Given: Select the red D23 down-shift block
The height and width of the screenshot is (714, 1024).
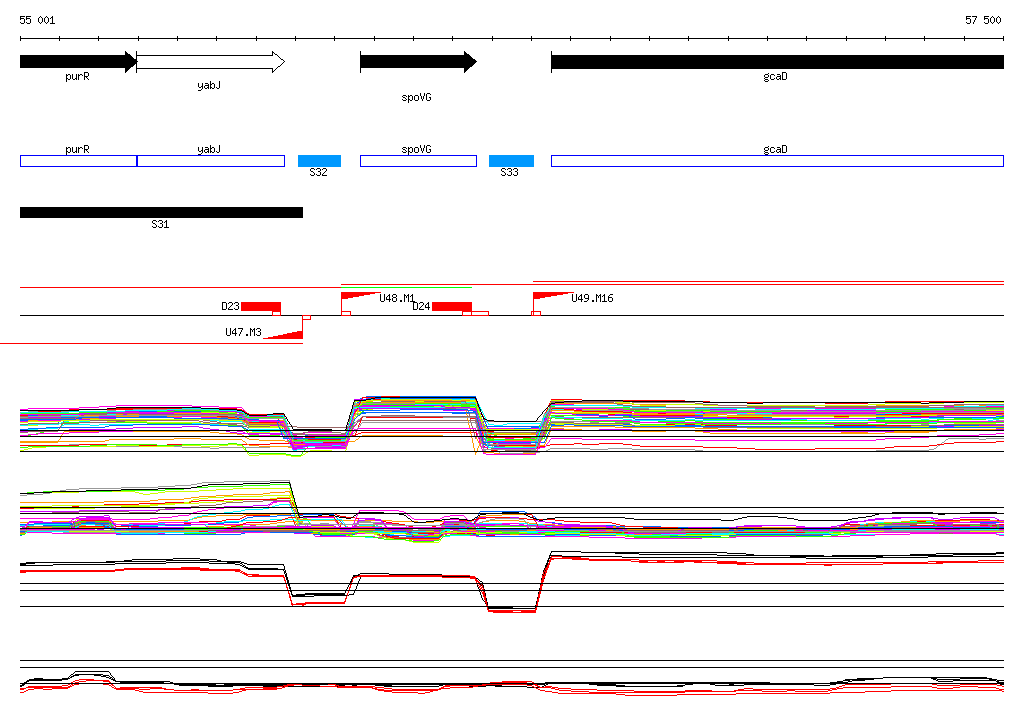Looking at the screenshot, I should (261, 306).
